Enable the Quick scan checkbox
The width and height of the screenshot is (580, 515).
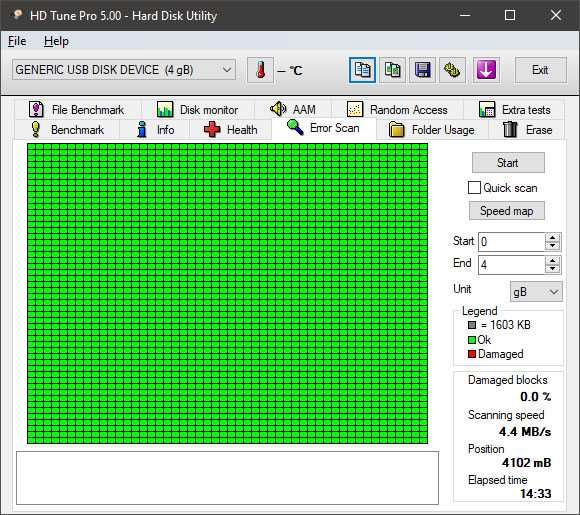pyautogui.click(x=474, y=188)
